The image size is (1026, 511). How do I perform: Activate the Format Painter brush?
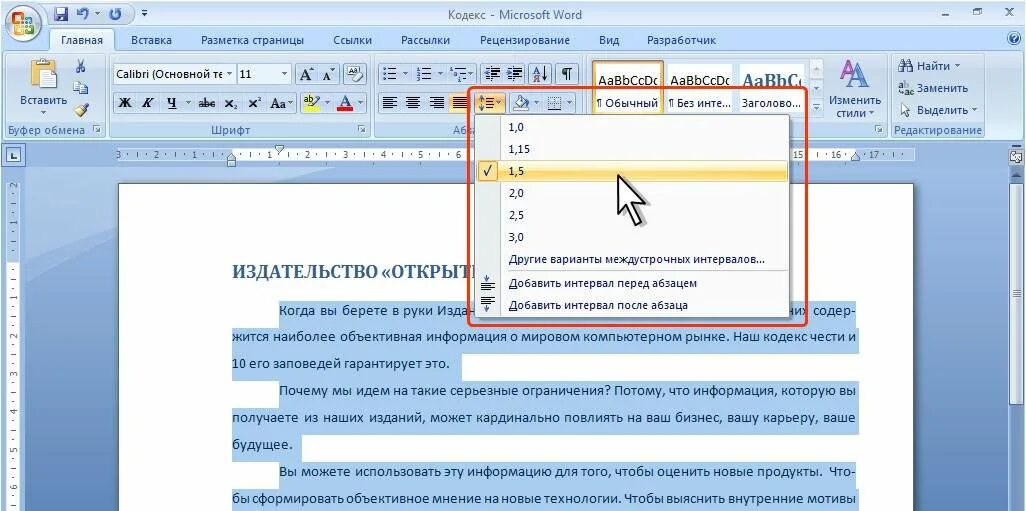click(81, 110)
